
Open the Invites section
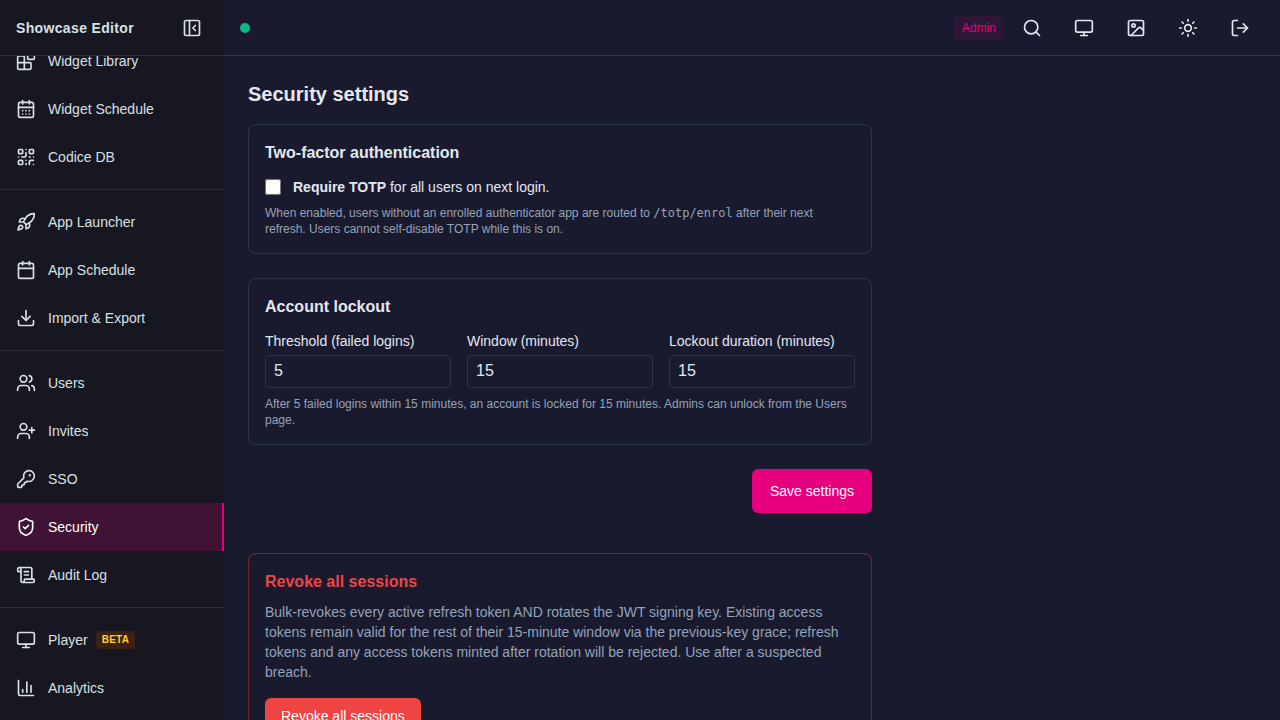[112, 431]
